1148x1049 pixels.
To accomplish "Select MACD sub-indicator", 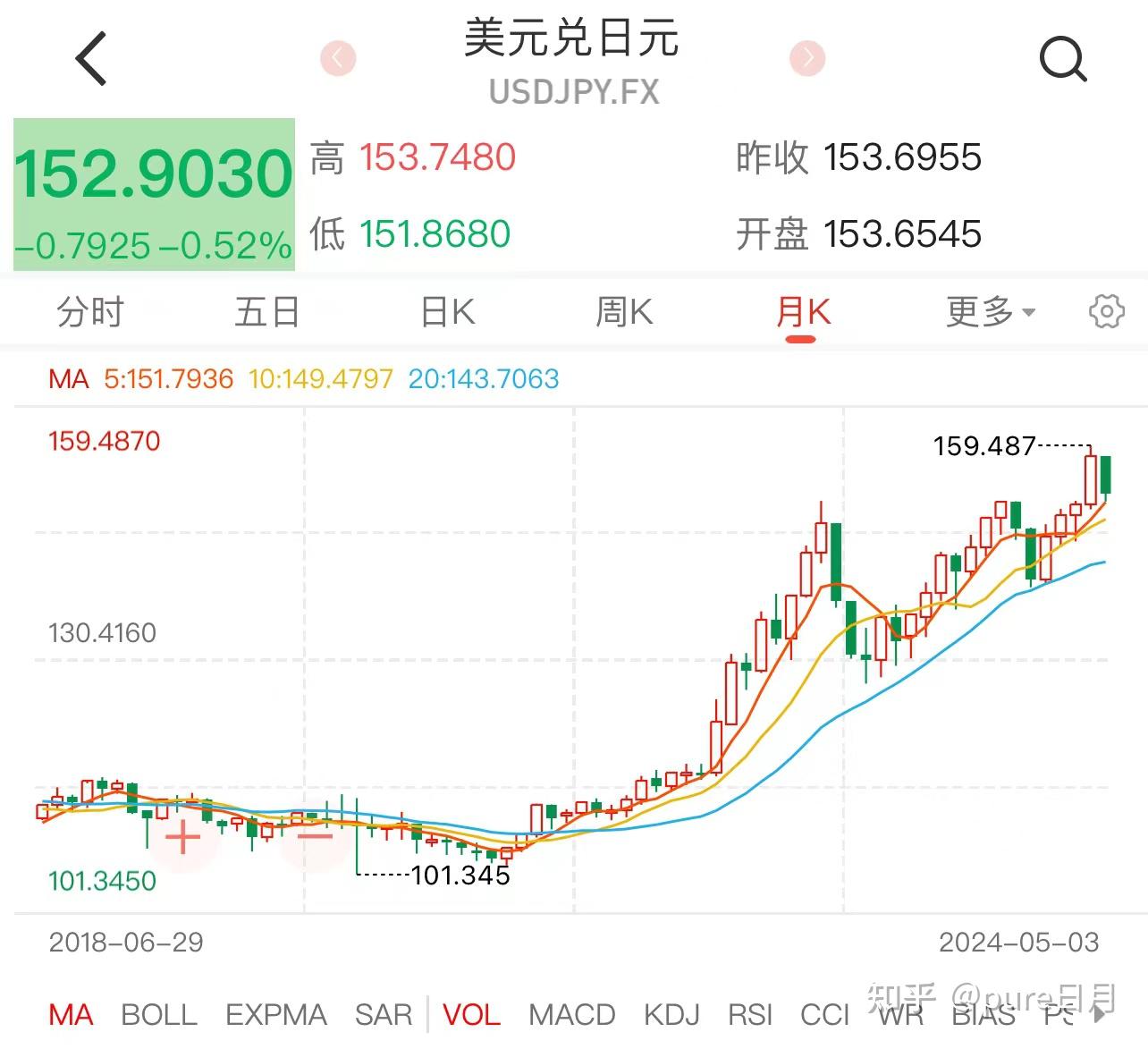I will pyautogui.click(x=571, y=1015).
